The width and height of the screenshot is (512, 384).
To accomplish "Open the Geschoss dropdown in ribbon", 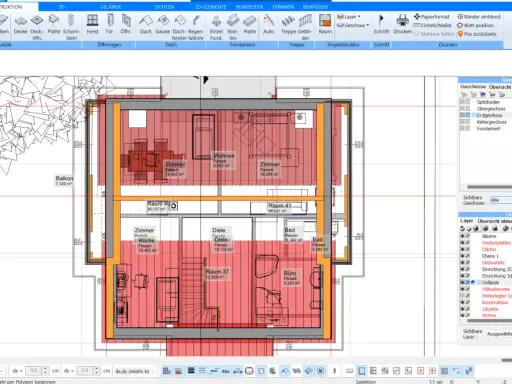I will tap(353, 25).
